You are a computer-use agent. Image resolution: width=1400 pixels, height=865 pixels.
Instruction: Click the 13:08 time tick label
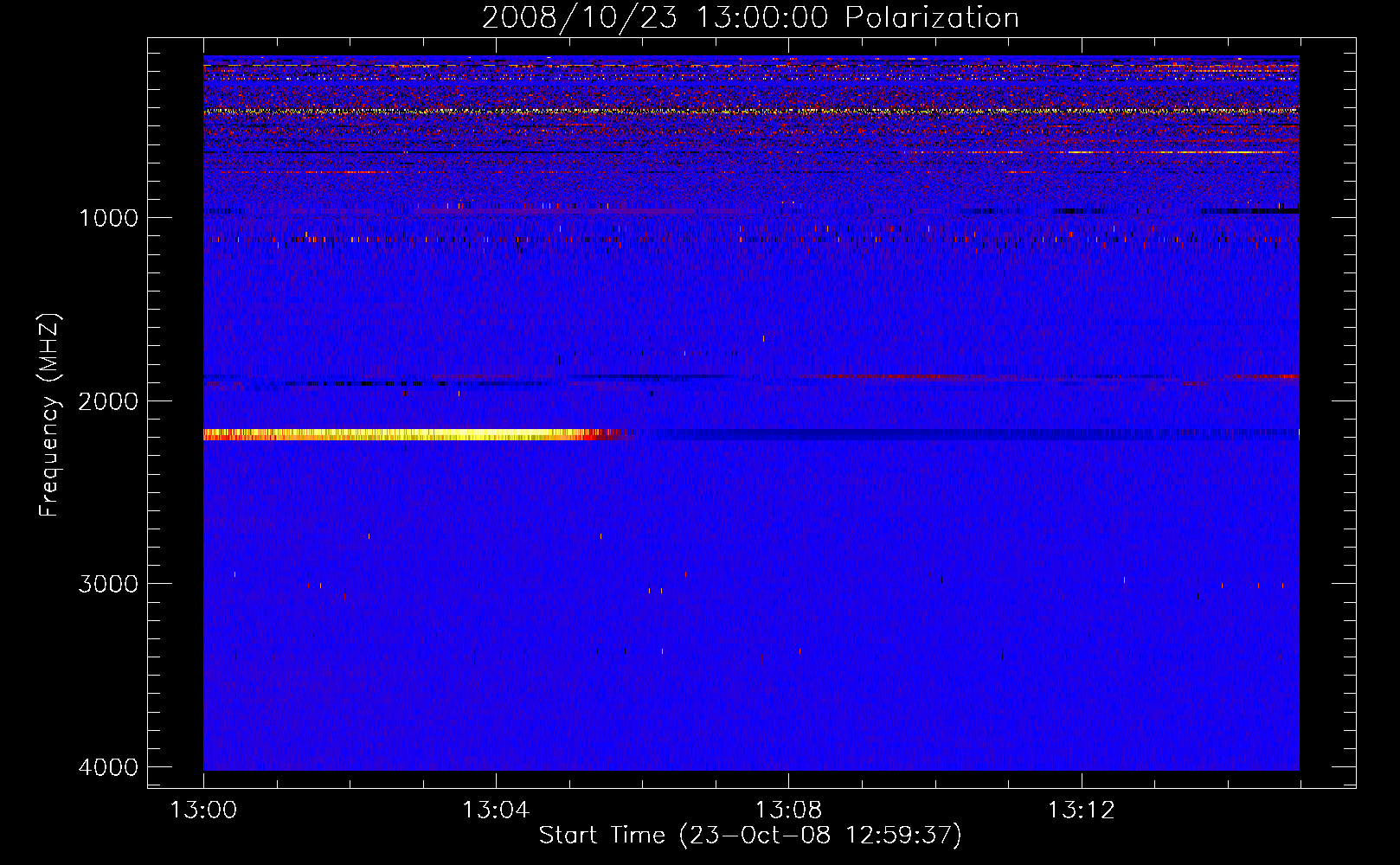click(788, 811)
